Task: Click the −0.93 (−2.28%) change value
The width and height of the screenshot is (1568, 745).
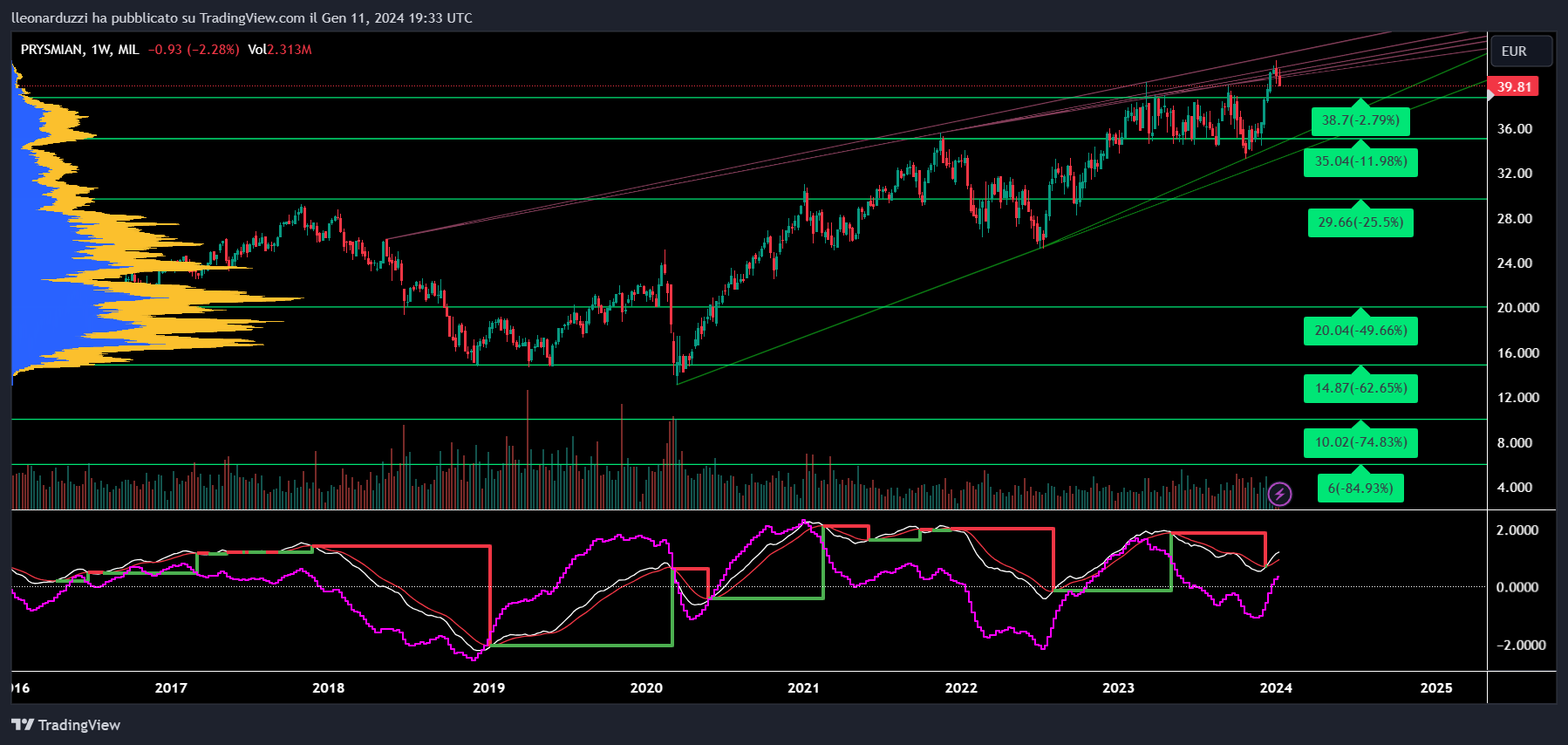Action: [x=193, y=50]
